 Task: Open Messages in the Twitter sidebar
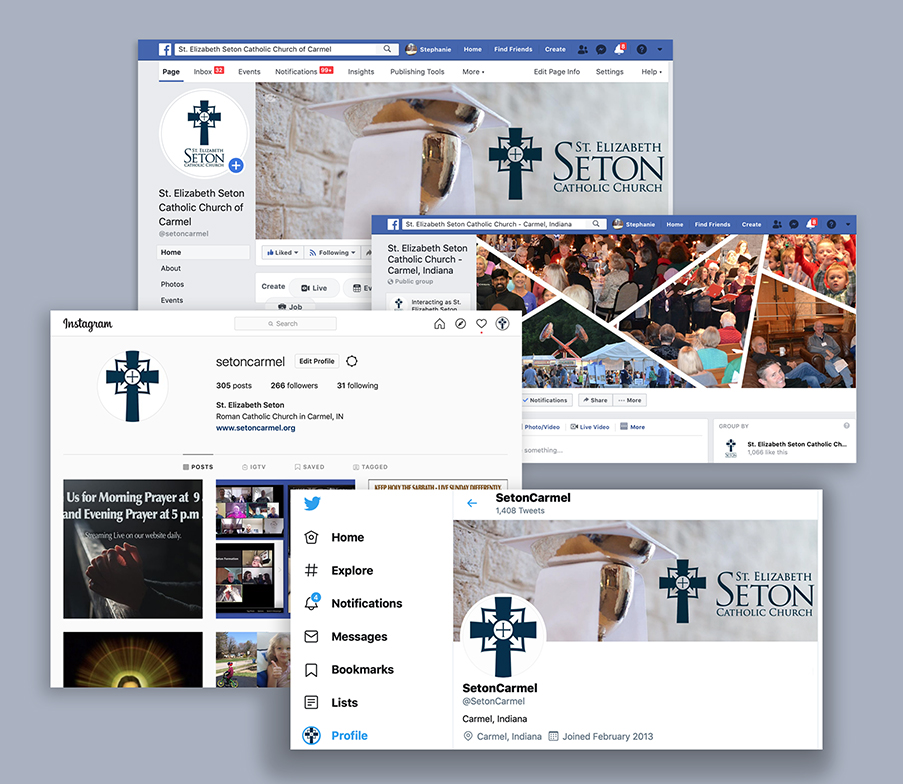346,637
